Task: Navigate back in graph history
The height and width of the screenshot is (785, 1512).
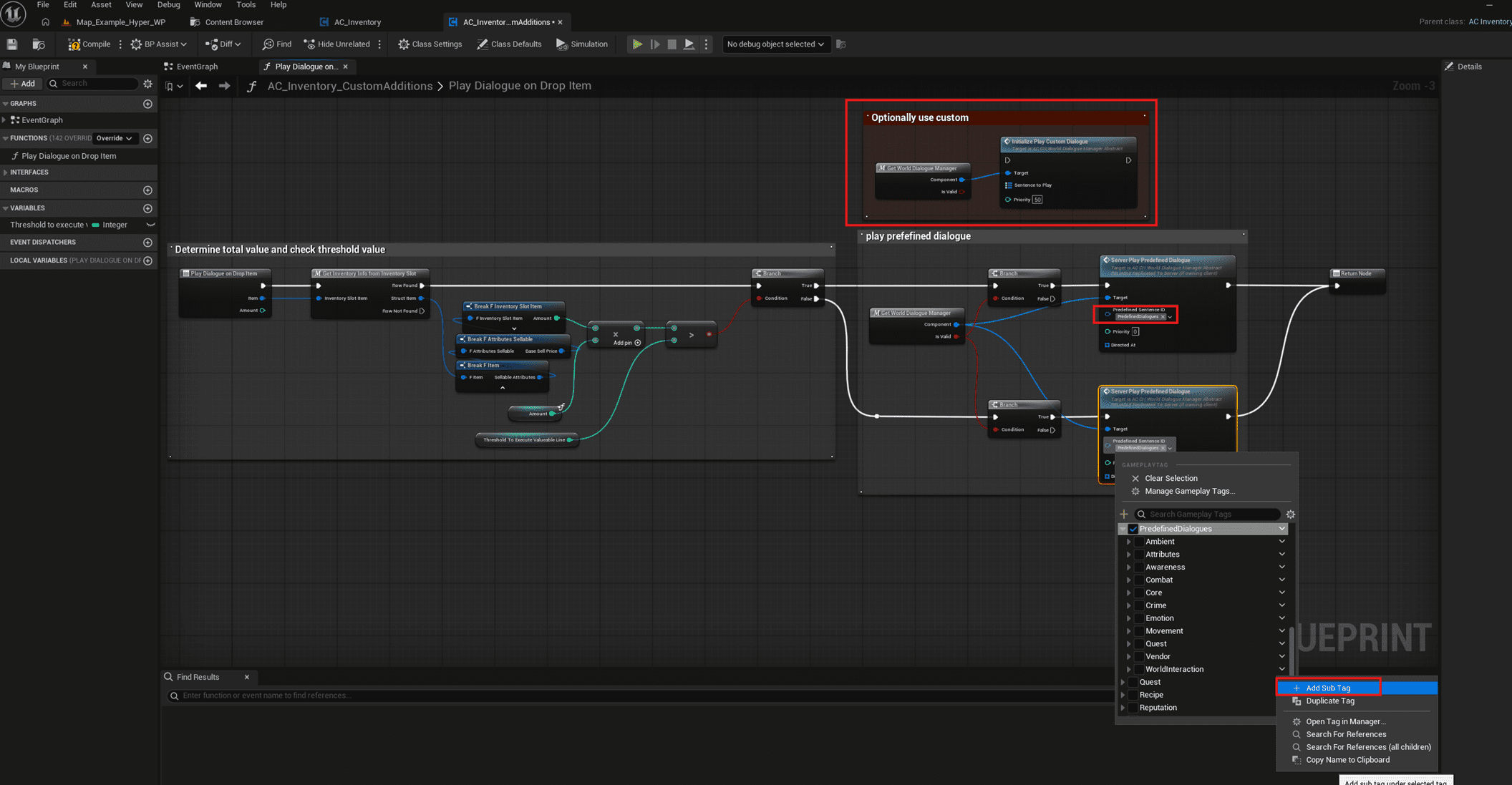Action: coord(201,86)
